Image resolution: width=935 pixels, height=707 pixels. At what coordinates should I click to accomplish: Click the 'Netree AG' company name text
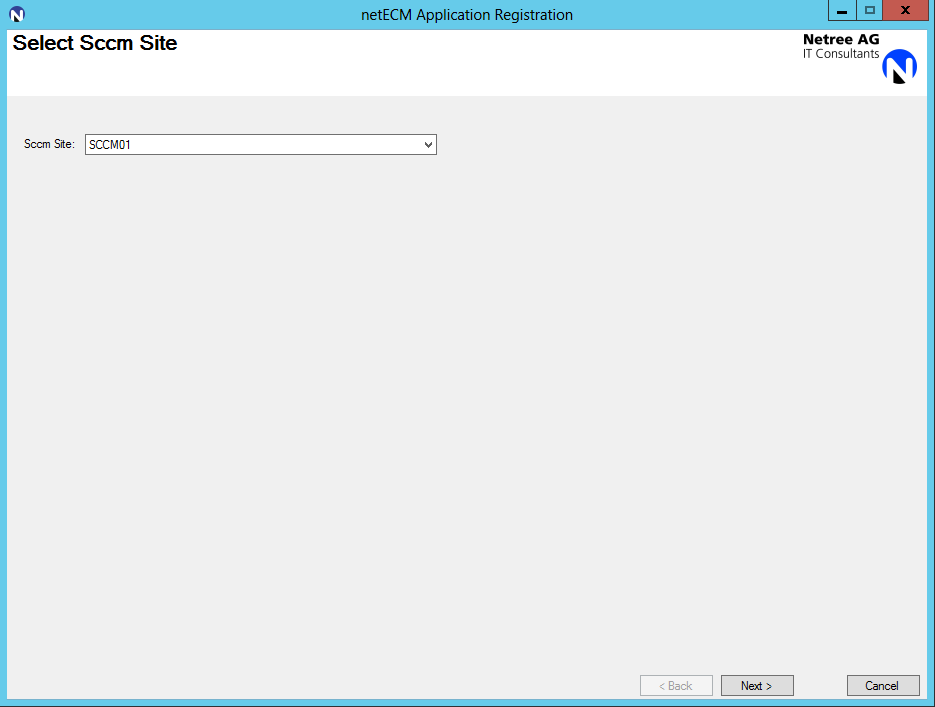pos(841,39)
